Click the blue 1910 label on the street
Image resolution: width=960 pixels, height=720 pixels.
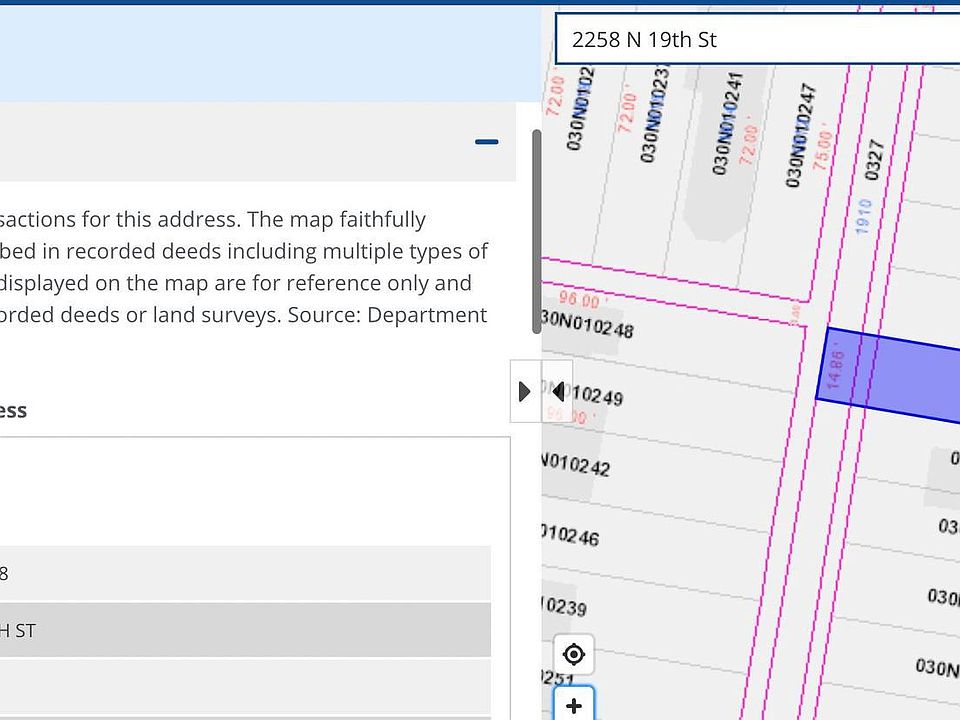click(x=863, y=216)
